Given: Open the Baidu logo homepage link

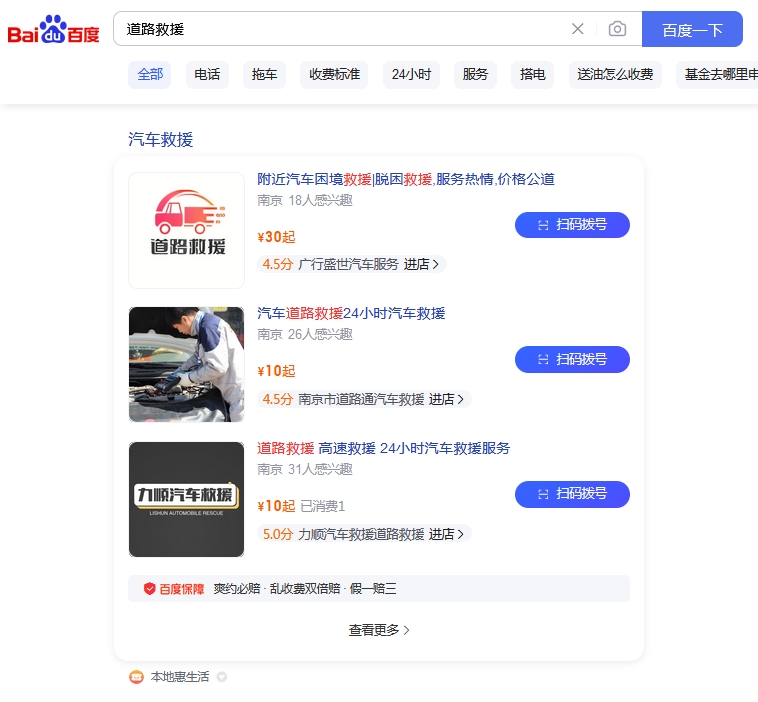Looking at the screenshot, I should coord(53,29).
